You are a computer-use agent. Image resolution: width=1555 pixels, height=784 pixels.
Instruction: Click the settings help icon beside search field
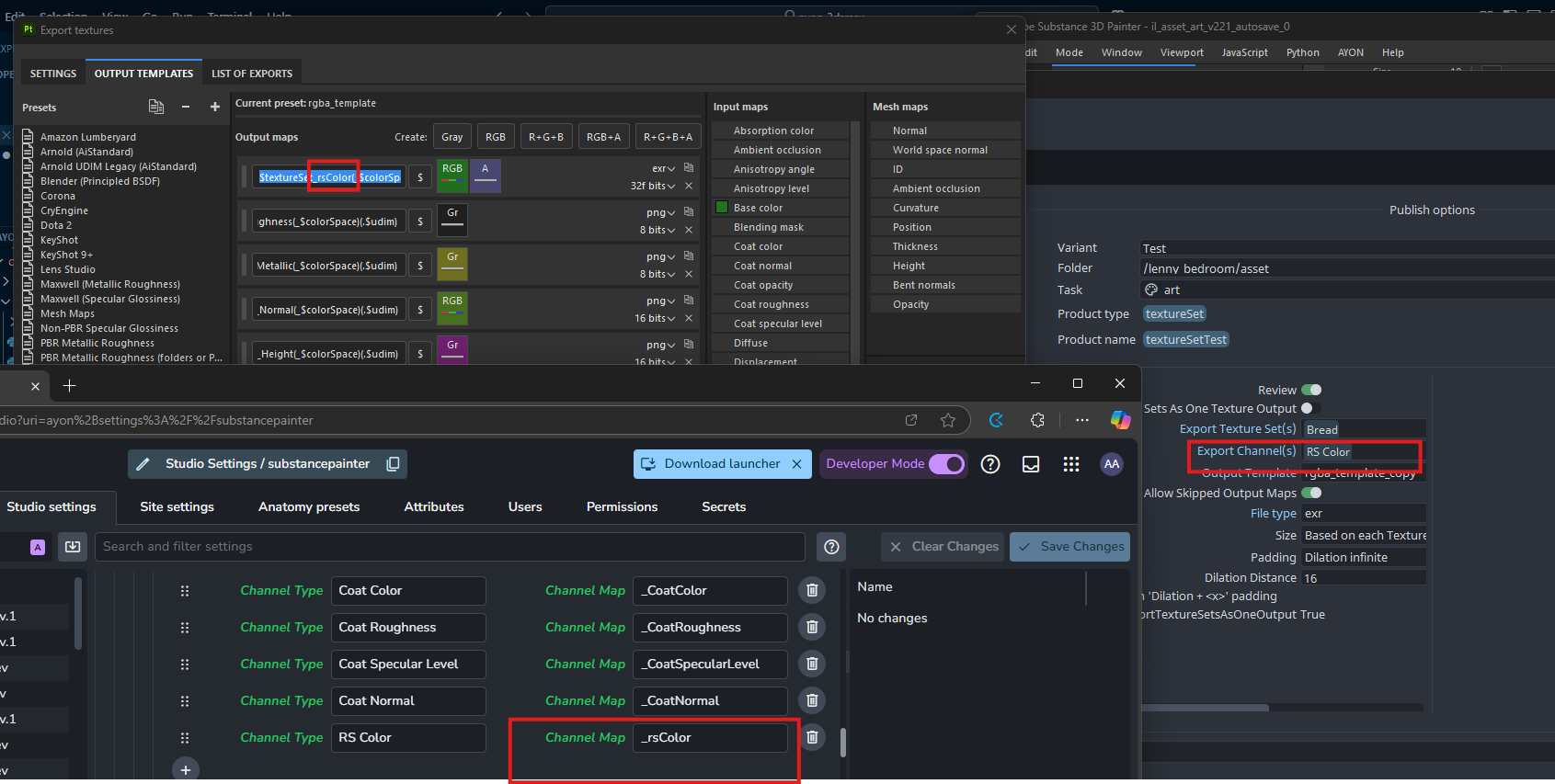831,547
